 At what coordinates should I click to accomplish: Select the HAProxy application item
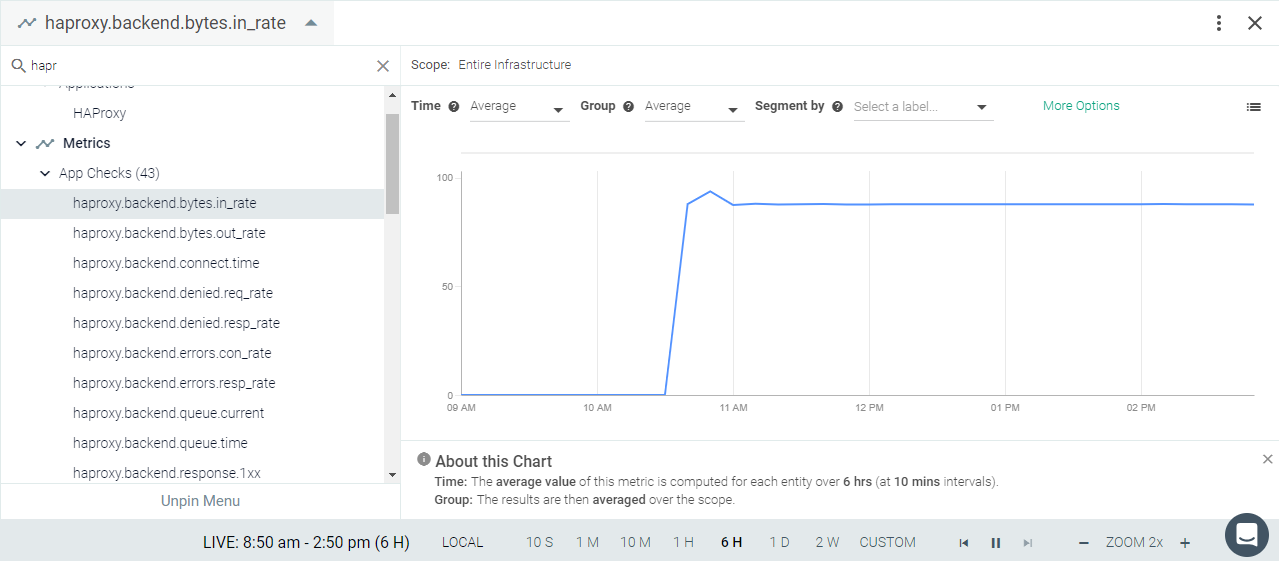(99, 113)
